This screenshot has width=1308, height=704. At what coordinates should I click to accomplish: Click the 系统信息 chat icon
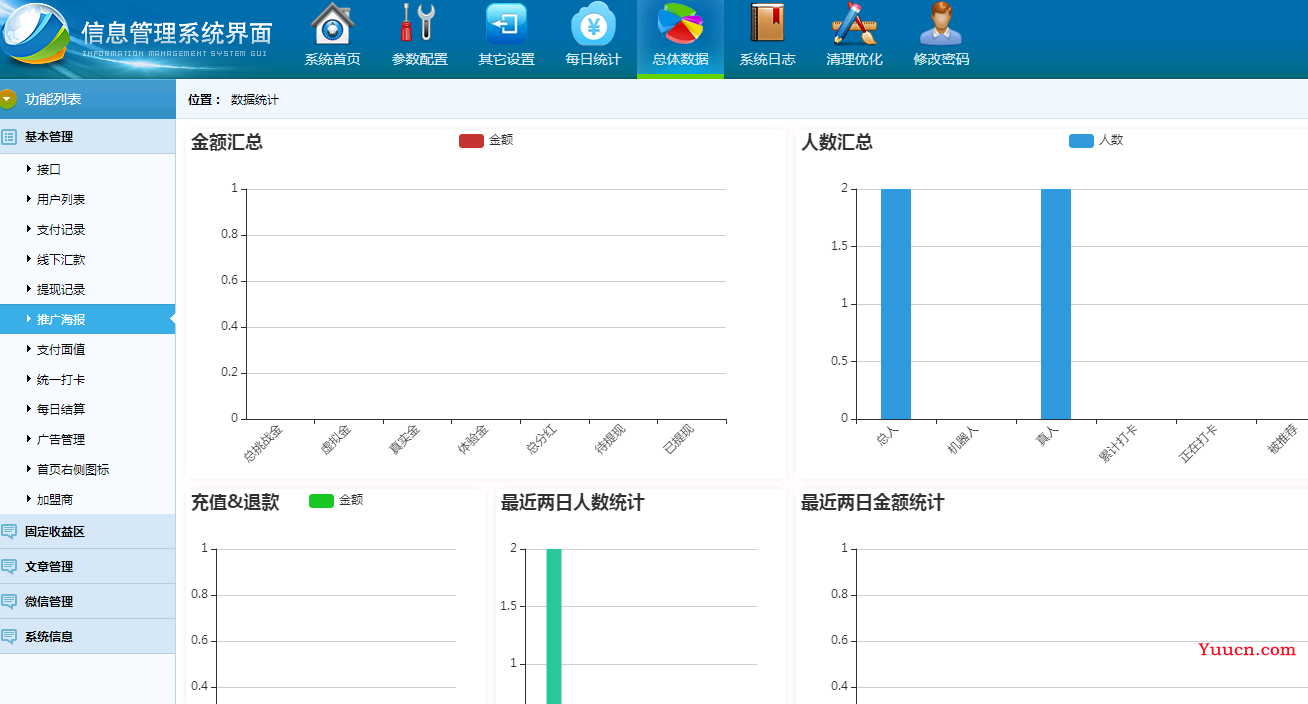(x=9, y=636)
